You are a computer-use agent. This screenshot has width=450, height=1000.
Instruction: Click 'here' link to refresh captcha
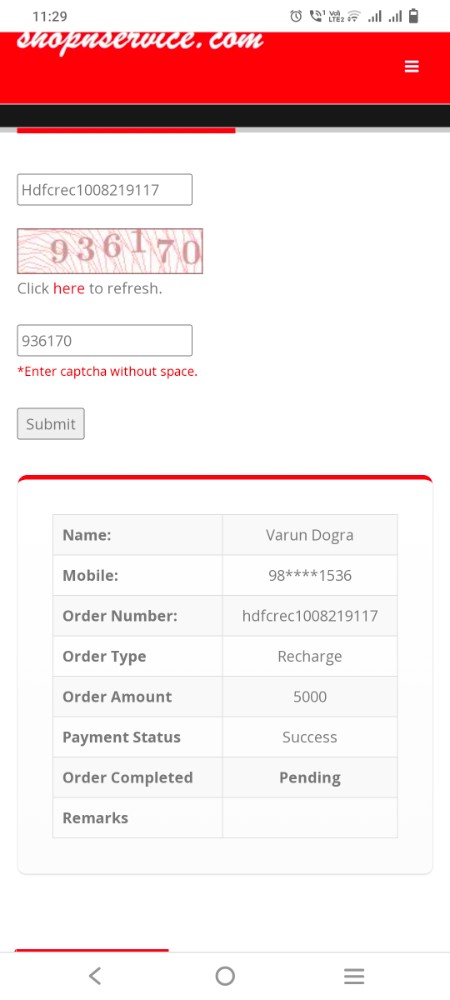point(69,288)
